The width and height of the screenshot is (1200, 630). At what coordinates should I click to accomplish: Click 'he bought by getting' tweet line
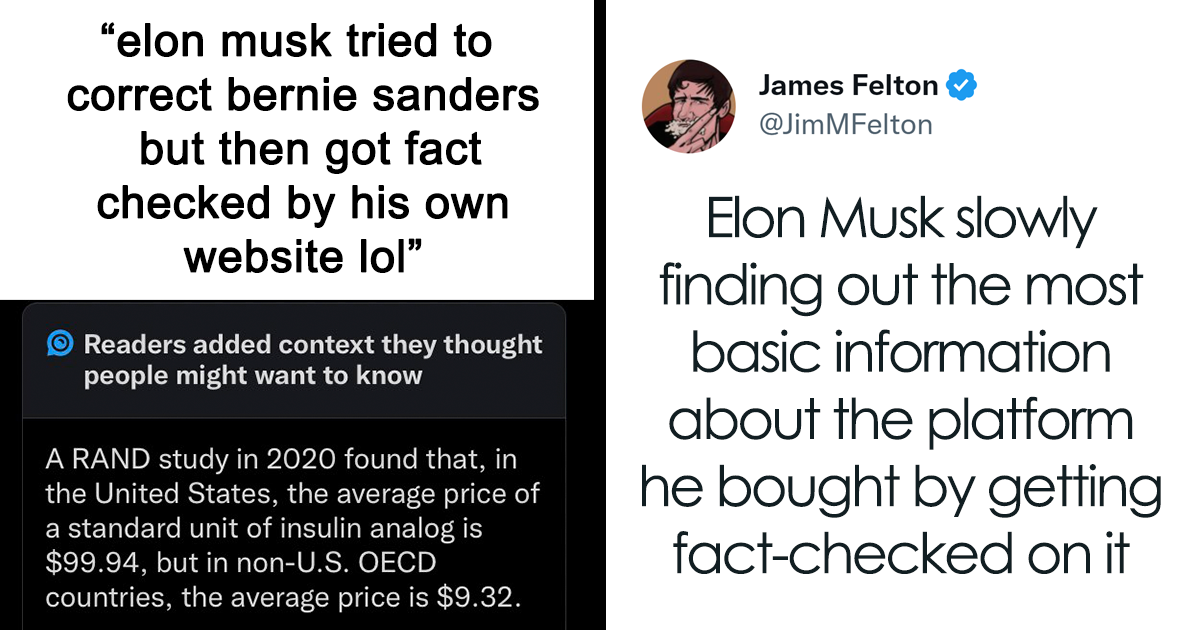(900, 488)
